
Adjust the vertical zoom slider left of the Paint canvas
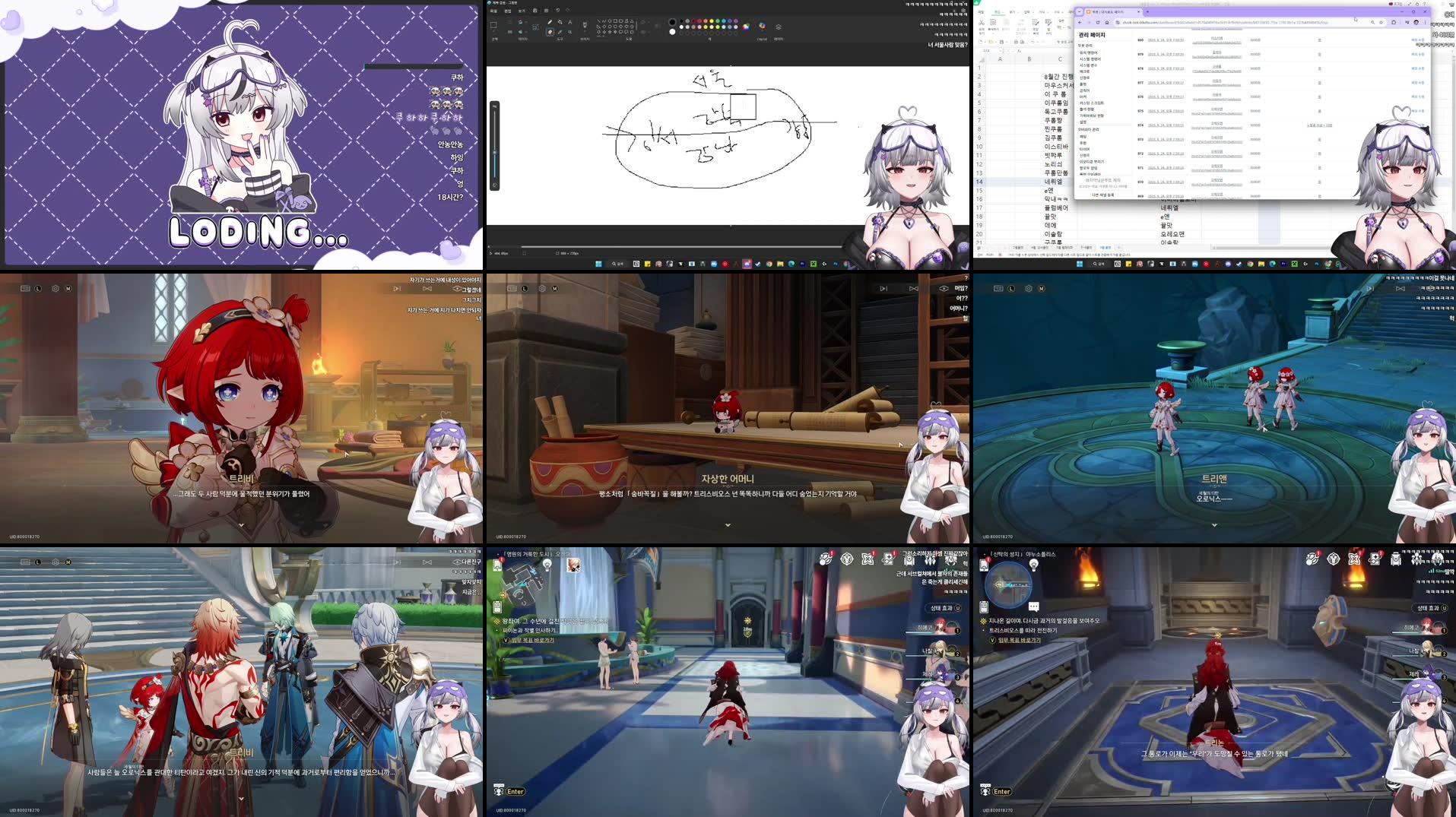494,145
